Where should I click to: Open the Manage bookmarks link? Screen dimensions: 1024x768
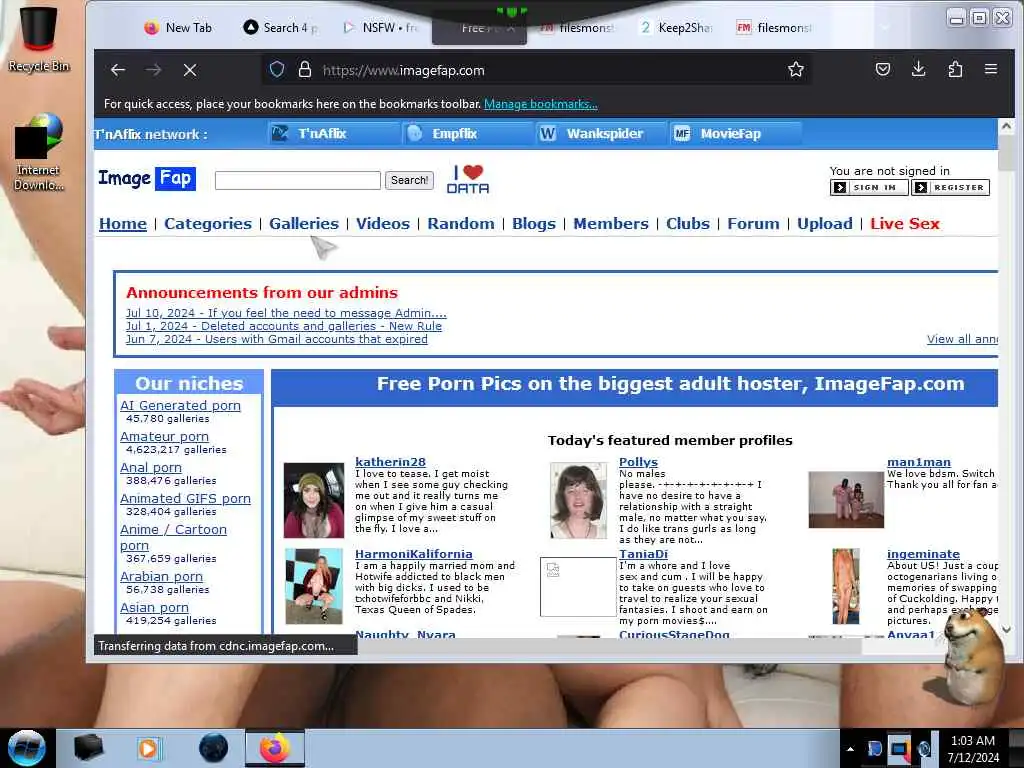pyautogui.click(x=540, y=104)
